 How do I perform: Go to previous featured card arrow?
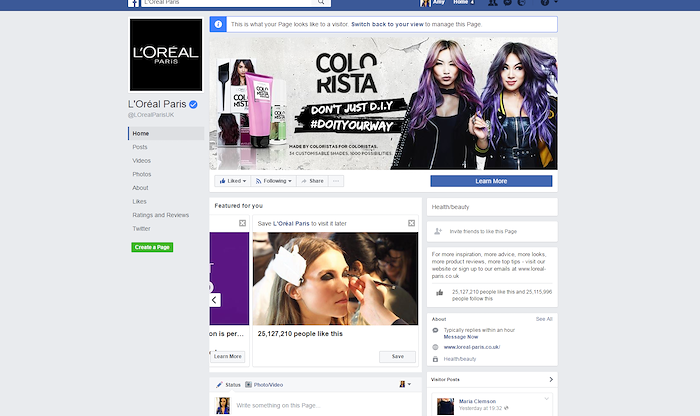(x=215, y=300)
